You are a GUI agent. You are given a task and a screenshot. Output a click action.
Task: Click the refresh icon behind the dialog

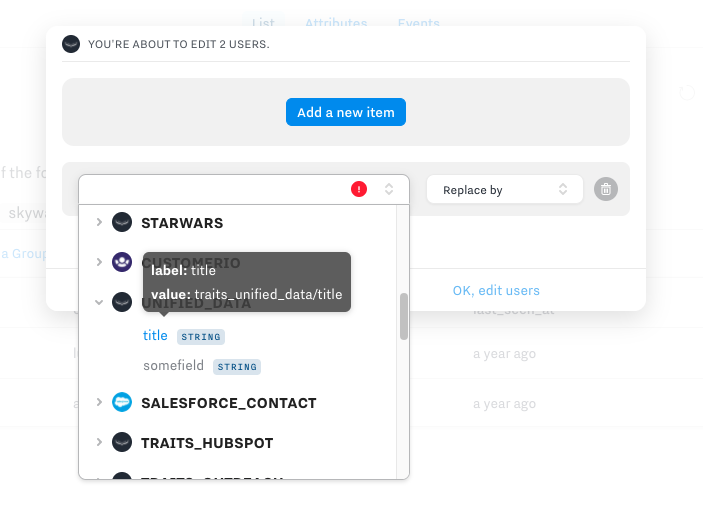[x=687, y=93]
